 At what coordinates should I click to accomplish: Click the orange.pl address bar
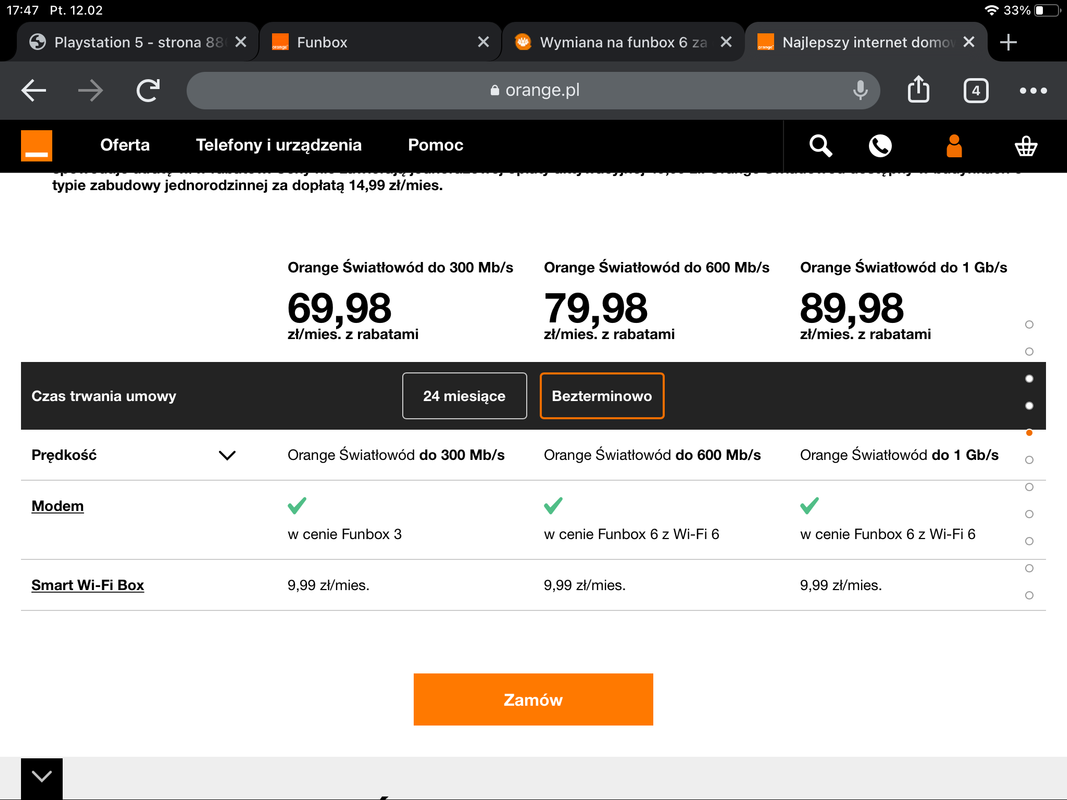(x=533, y=90)
